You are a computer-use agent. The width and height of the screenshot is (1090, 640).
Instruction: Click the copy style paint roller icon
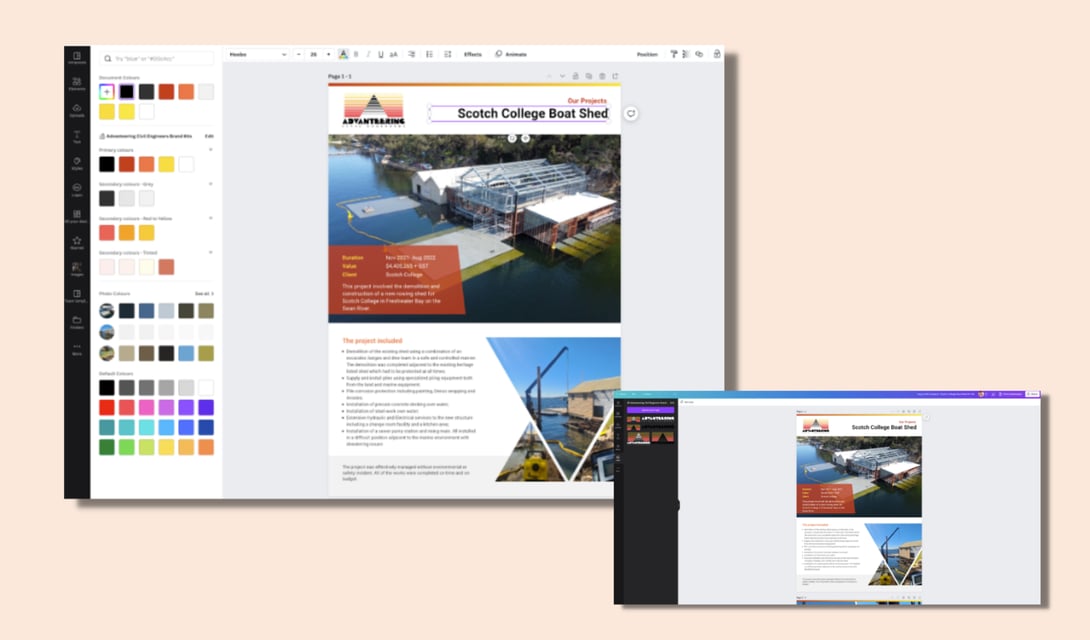[674, 54]
